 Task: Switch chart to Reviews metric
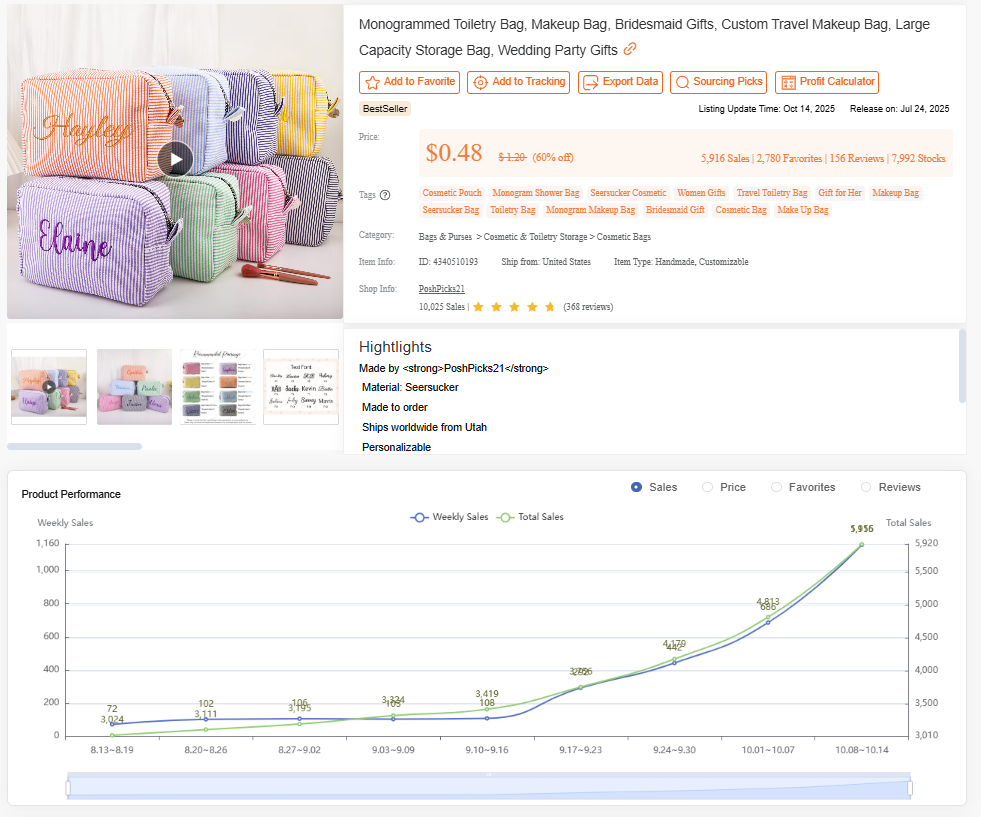click(866, 487)
